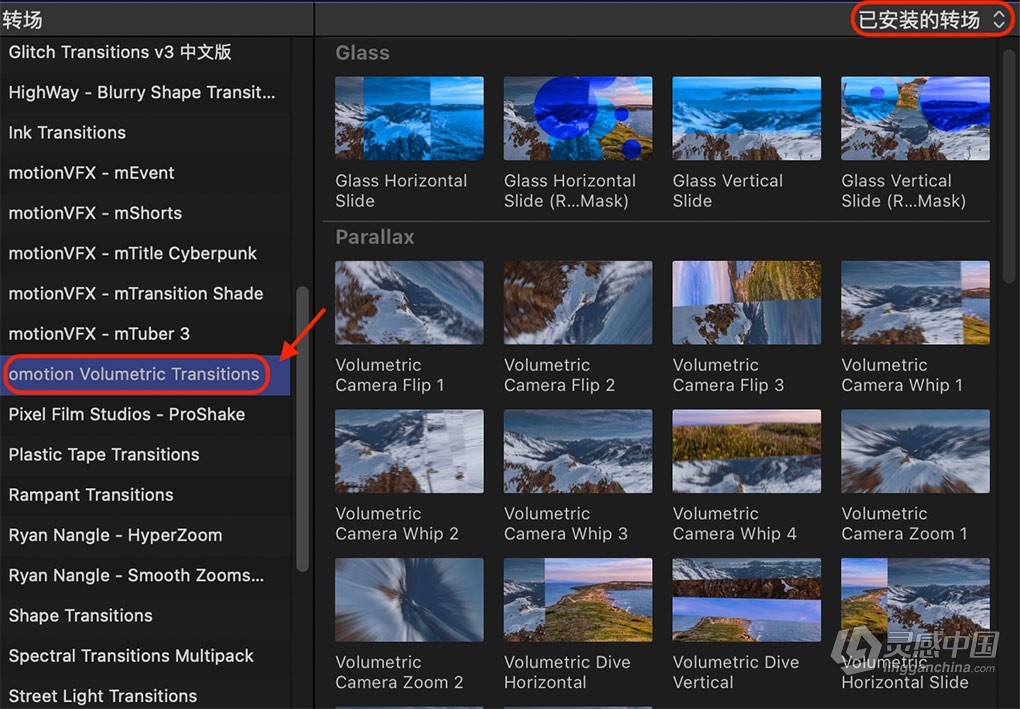1020x709 pixels.
Task: Select motionVFX mEvent in sidebar
Action: pyautogui.click(x=91, y=173)
